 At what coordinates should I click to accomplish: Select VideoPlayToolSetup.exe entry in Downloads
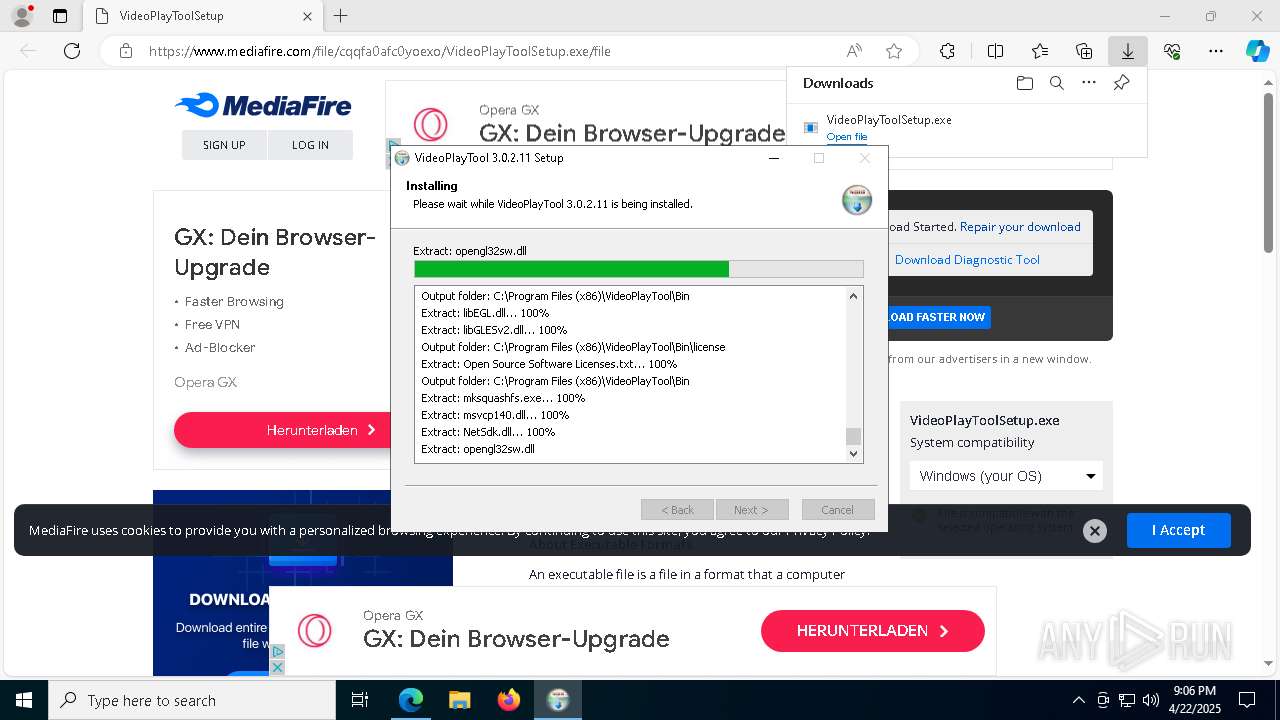click(966, 128)
